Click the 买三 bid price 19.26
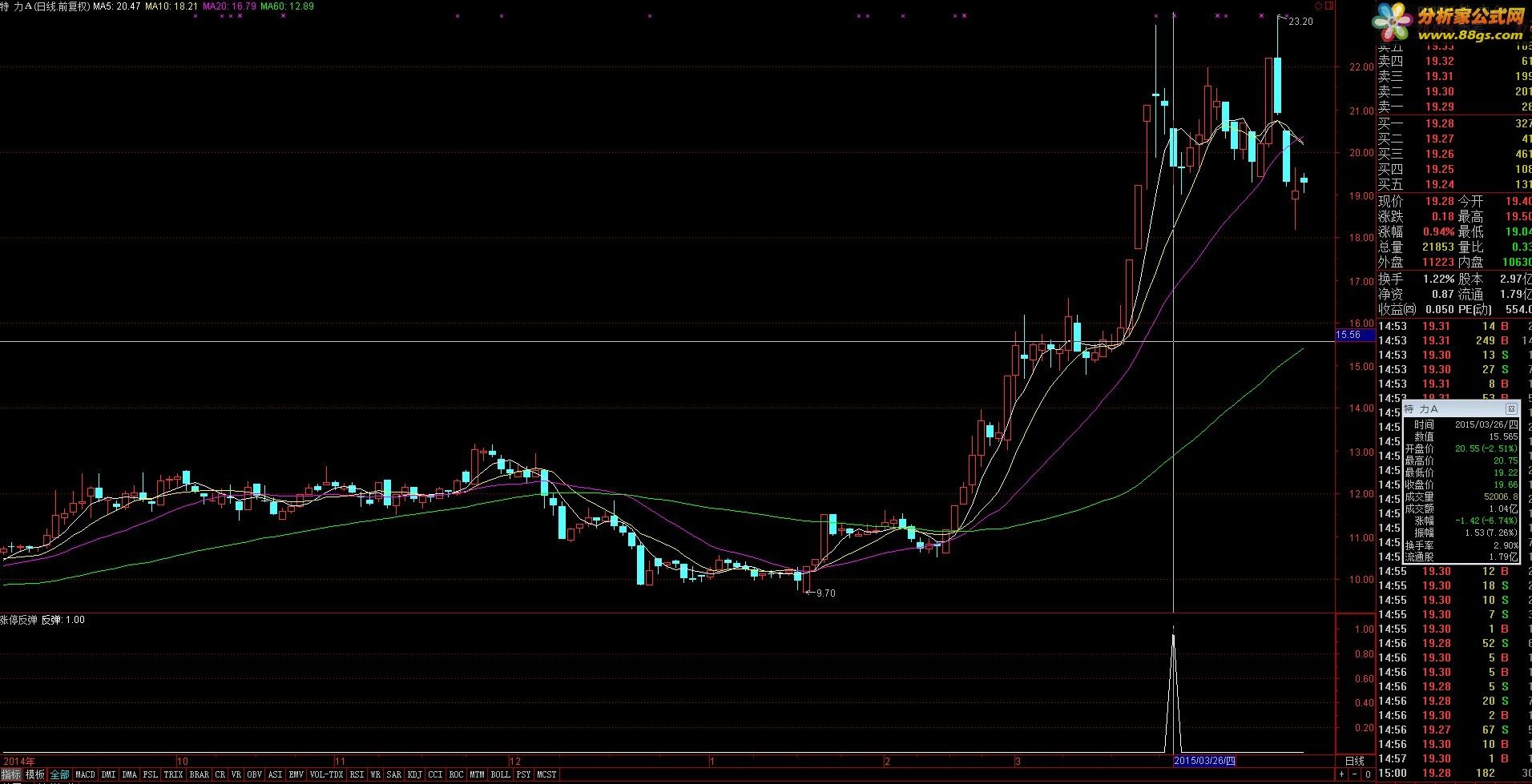Screen dimensions: 1532x784 click(x=1439, y=154)
